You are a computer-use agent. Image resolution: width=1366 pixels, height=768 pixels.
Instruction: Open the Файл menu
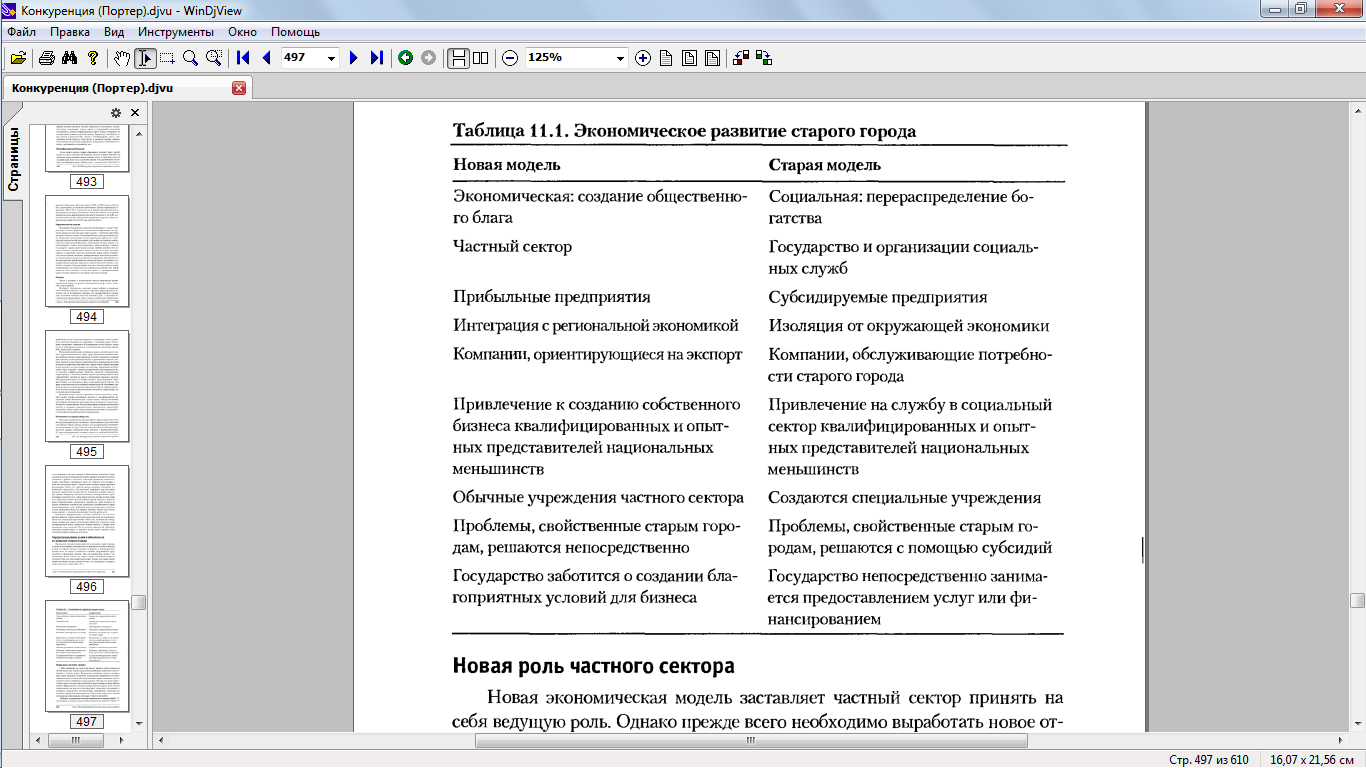(x=21, y=32)
